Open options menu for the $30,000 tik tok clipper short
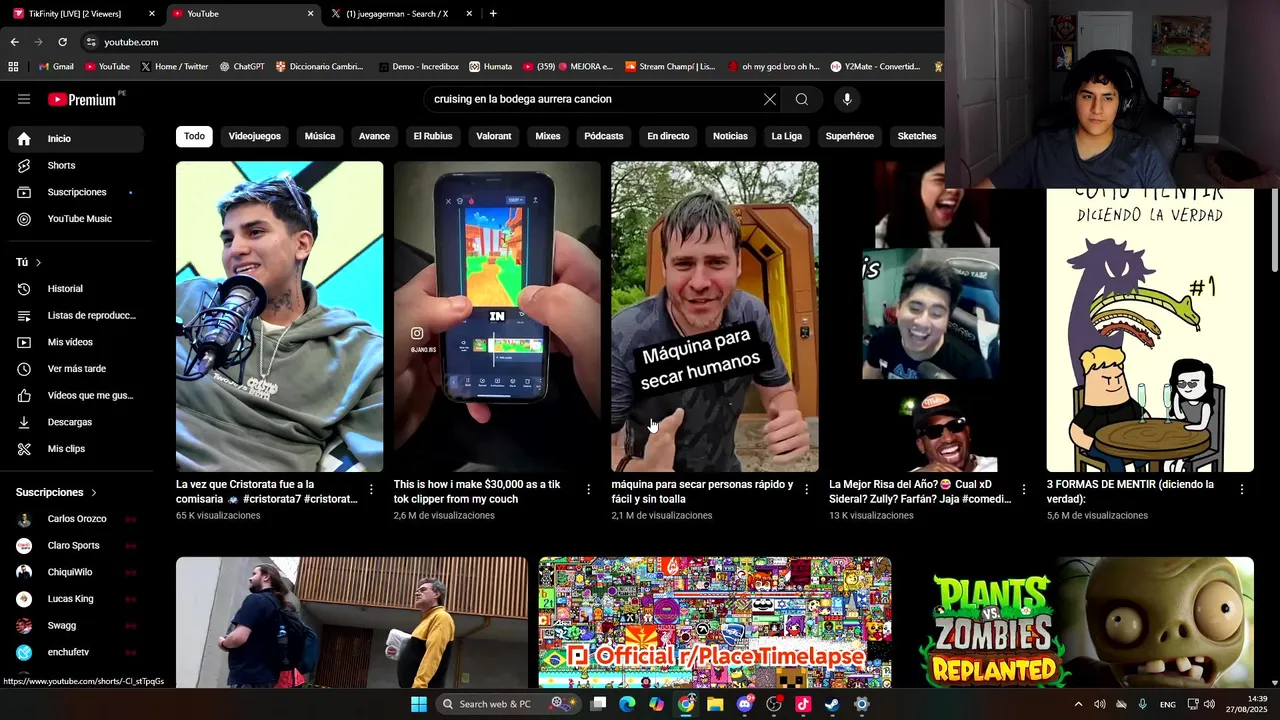This screenshot has width=1280, height=720. click(x=589, y=490)
